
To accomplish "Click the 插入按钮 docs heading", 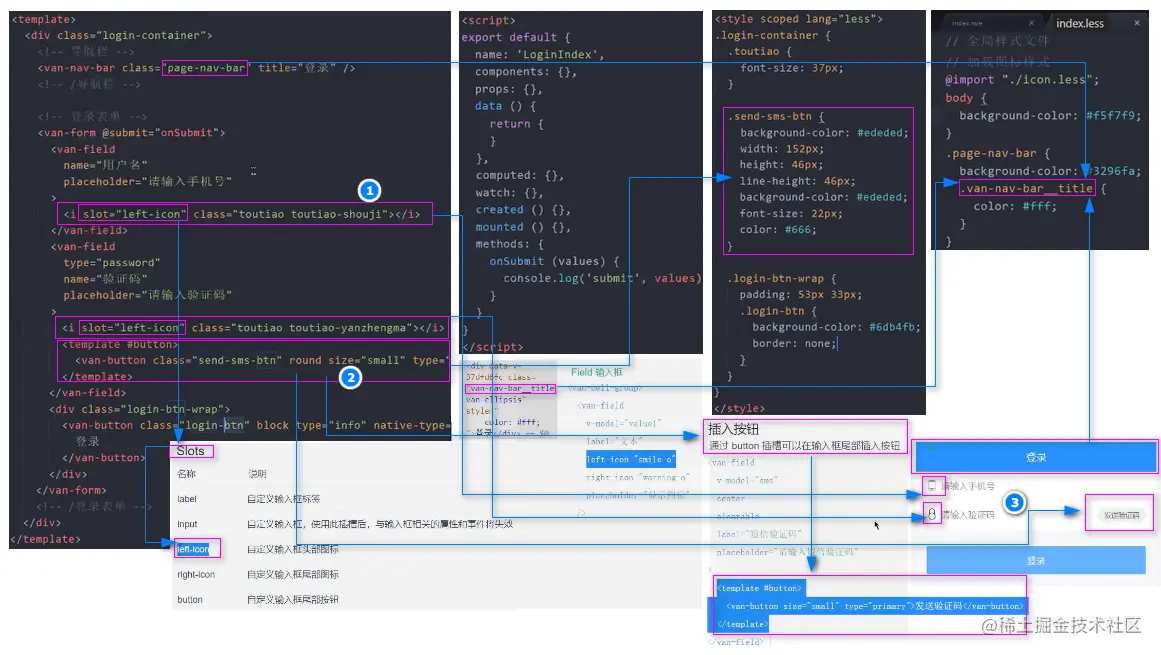I will point(733,429).
